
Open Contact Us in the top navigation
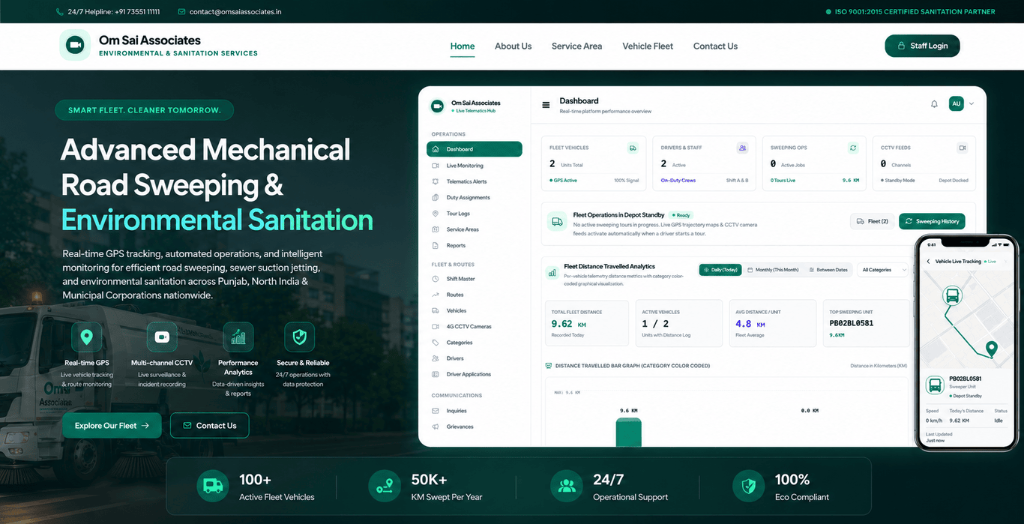[715, 46]
